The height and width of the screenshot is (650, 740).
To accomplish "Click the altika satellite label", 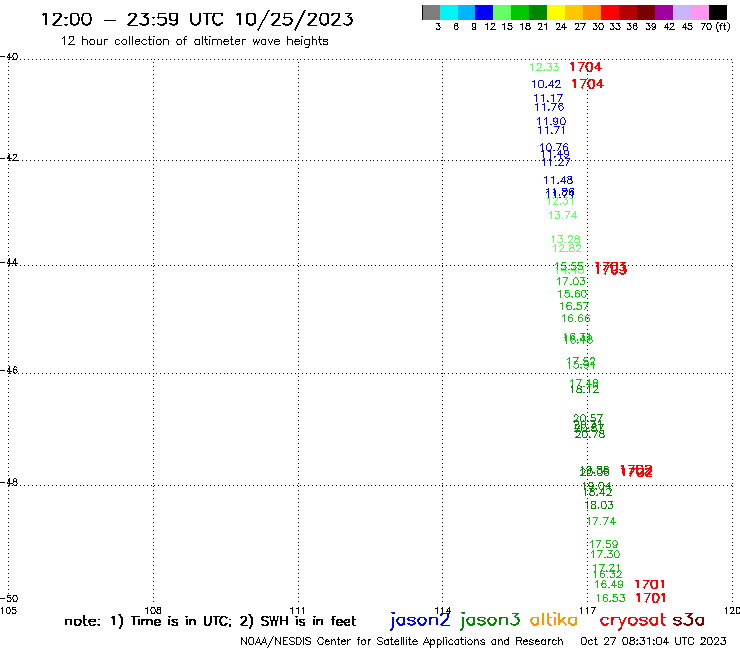I will 553,620.
